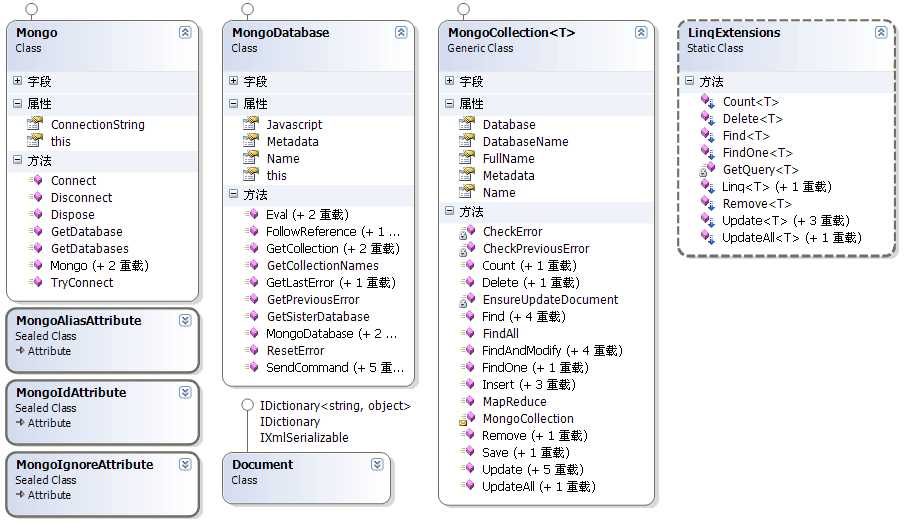Click the EnsureUpdateDocument method icon

coord(467,300)
